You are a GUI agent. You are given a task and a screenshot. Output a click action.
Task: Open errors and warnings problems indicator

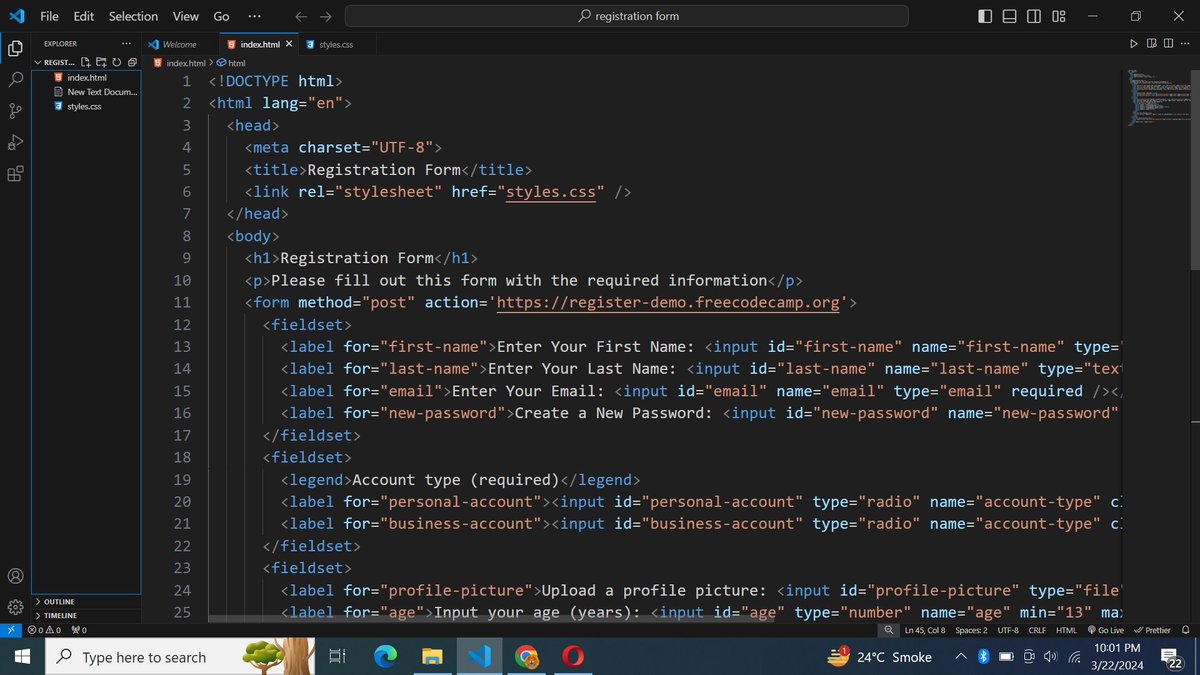45,630
